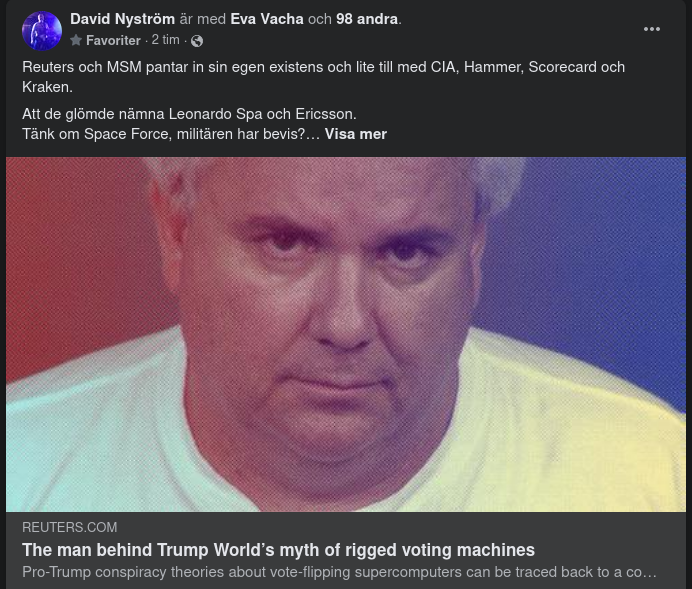
Task: Open the rigged voting machines headline
Action: 278,550
